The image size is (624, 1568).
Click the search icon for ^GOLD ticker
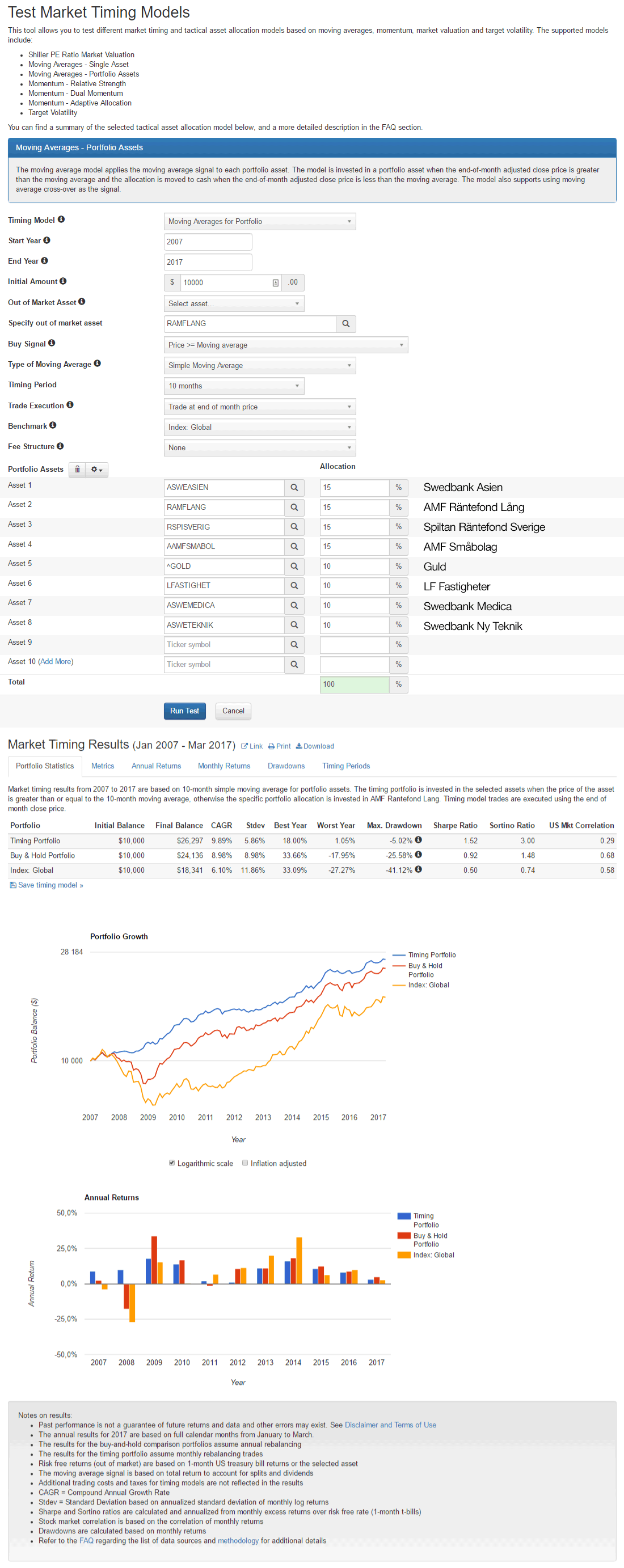coord(294,566)
